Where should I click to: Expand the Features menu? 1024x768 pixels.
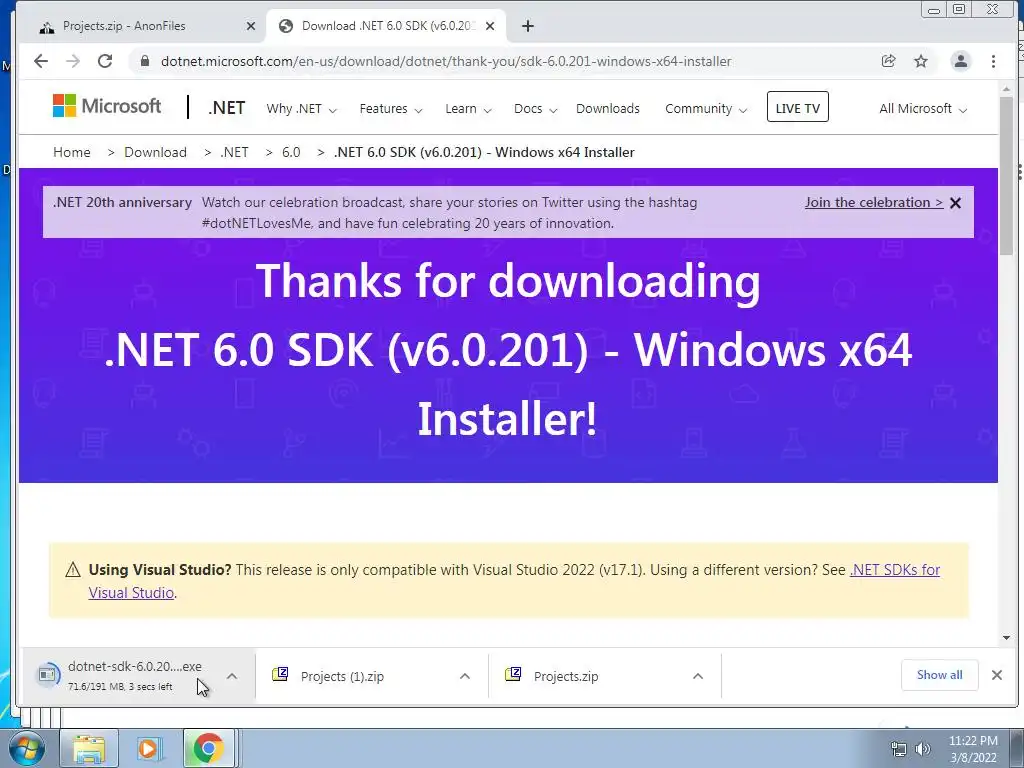coord(391,109)
